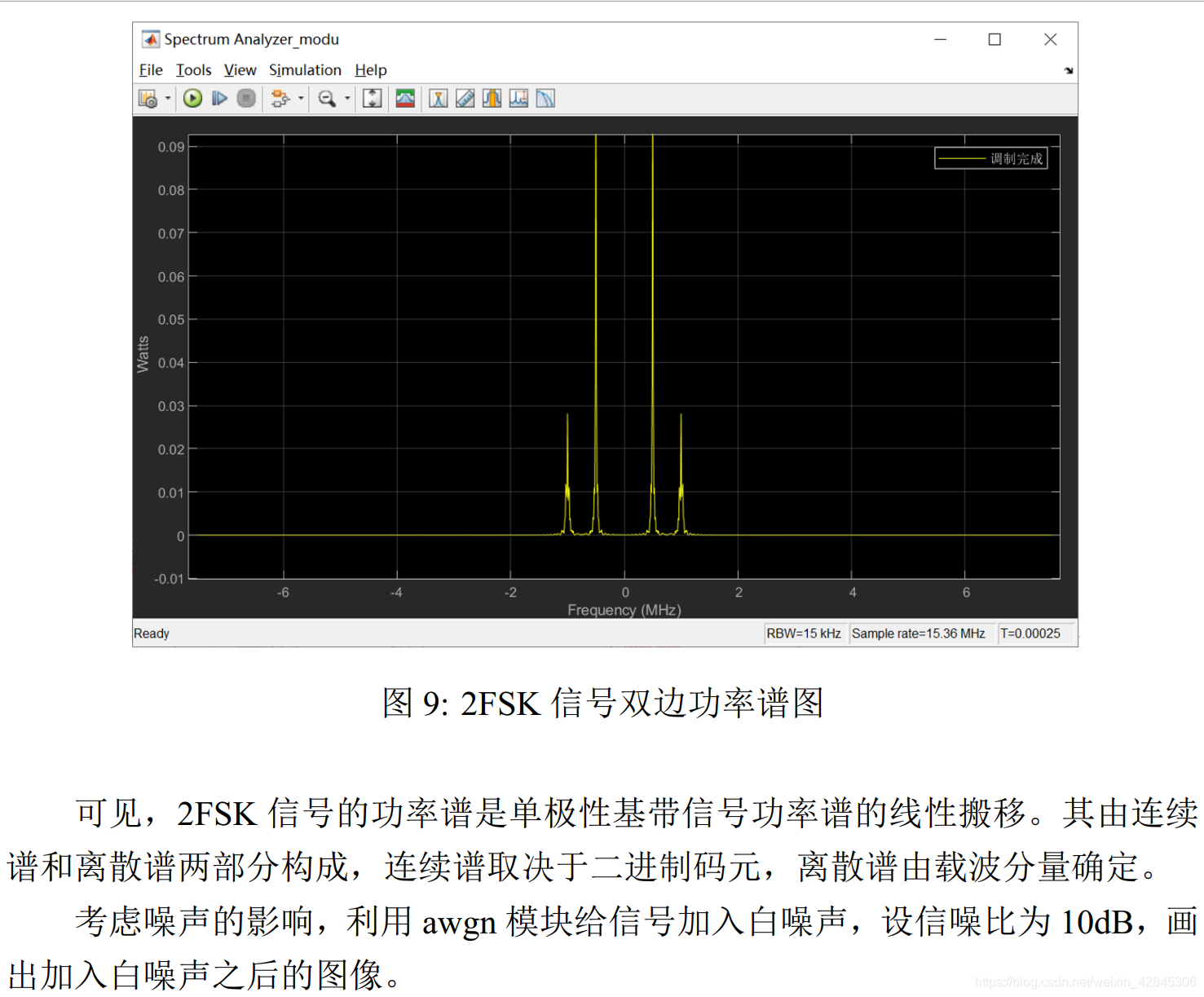Screen dimensions: 1204x997
Task: Maximize the Spectrum Analyzer window
Action: coord(995,39)
